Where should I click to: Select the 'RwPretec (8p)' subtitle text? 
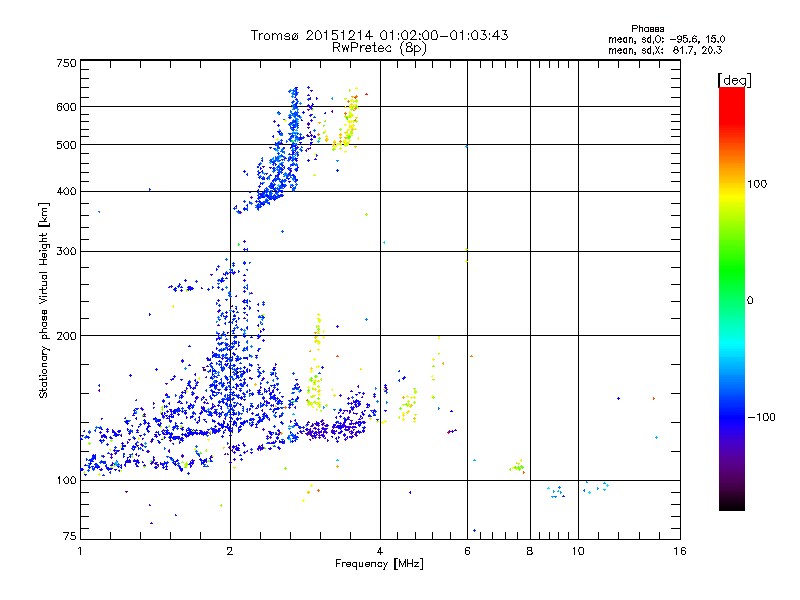[x=379, y=48]
